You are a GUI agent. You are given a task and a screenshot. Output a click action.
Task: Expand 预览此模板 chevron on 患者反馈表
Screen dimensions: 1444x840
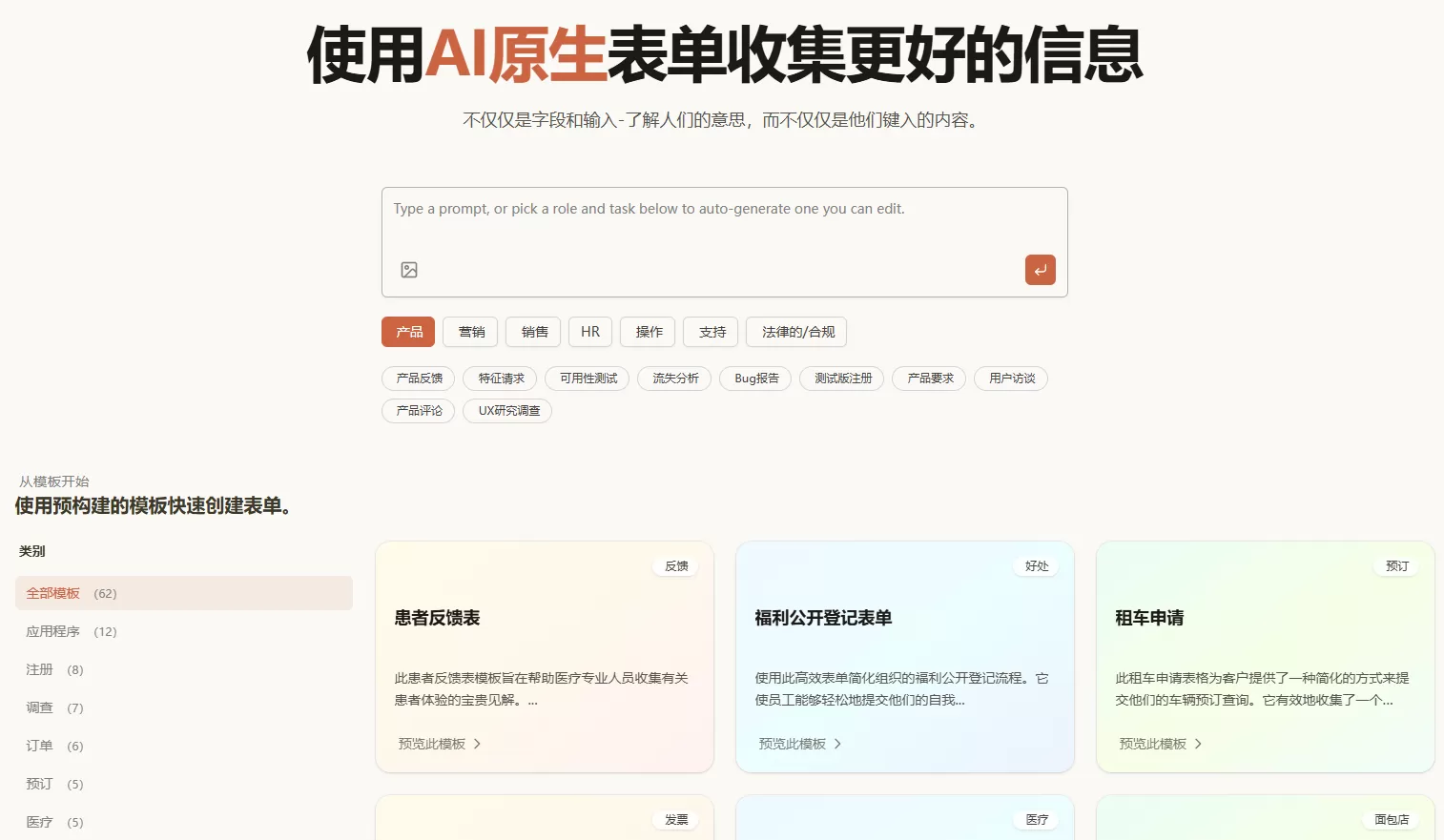pos(478,744)
